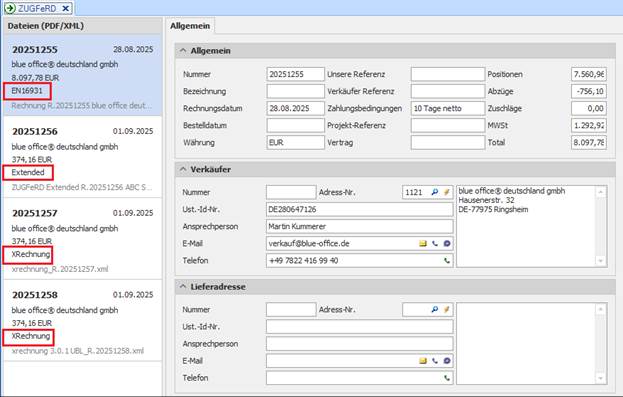This screenshot has width=623, height=397.
Task: Click scroll-down arrow of Lieferadresse address box
Action: [x=601, y=378]
